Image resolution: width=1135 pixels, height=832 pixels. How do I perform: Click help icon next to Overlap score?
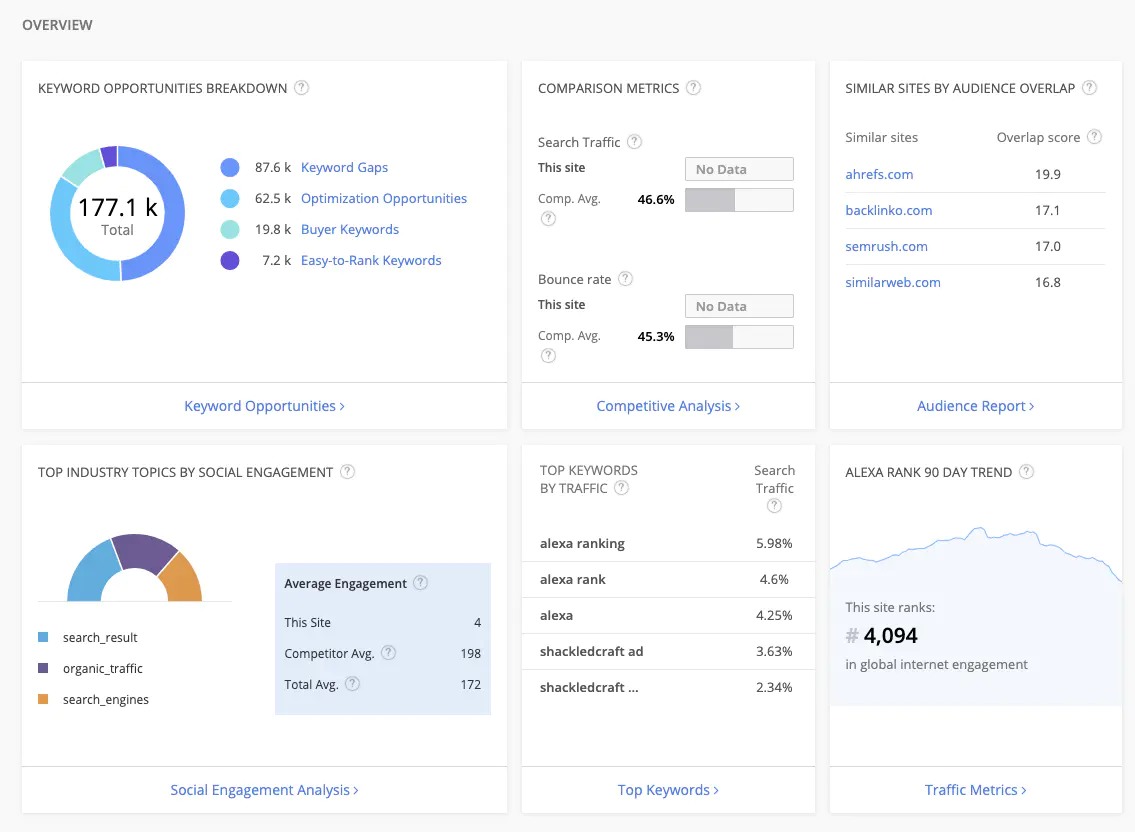click(1094, 137)
